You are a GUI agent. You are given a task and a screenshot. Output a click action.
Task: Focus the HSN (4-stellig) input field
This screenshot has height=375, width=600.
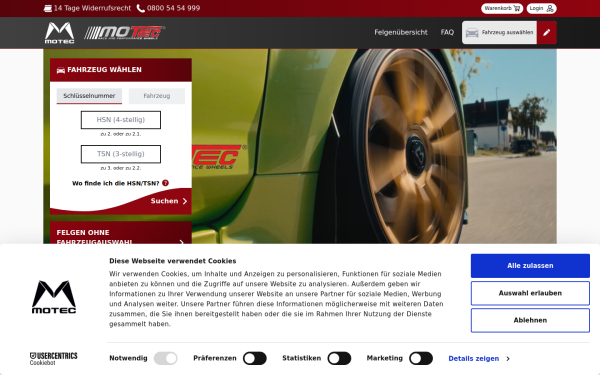121,120
